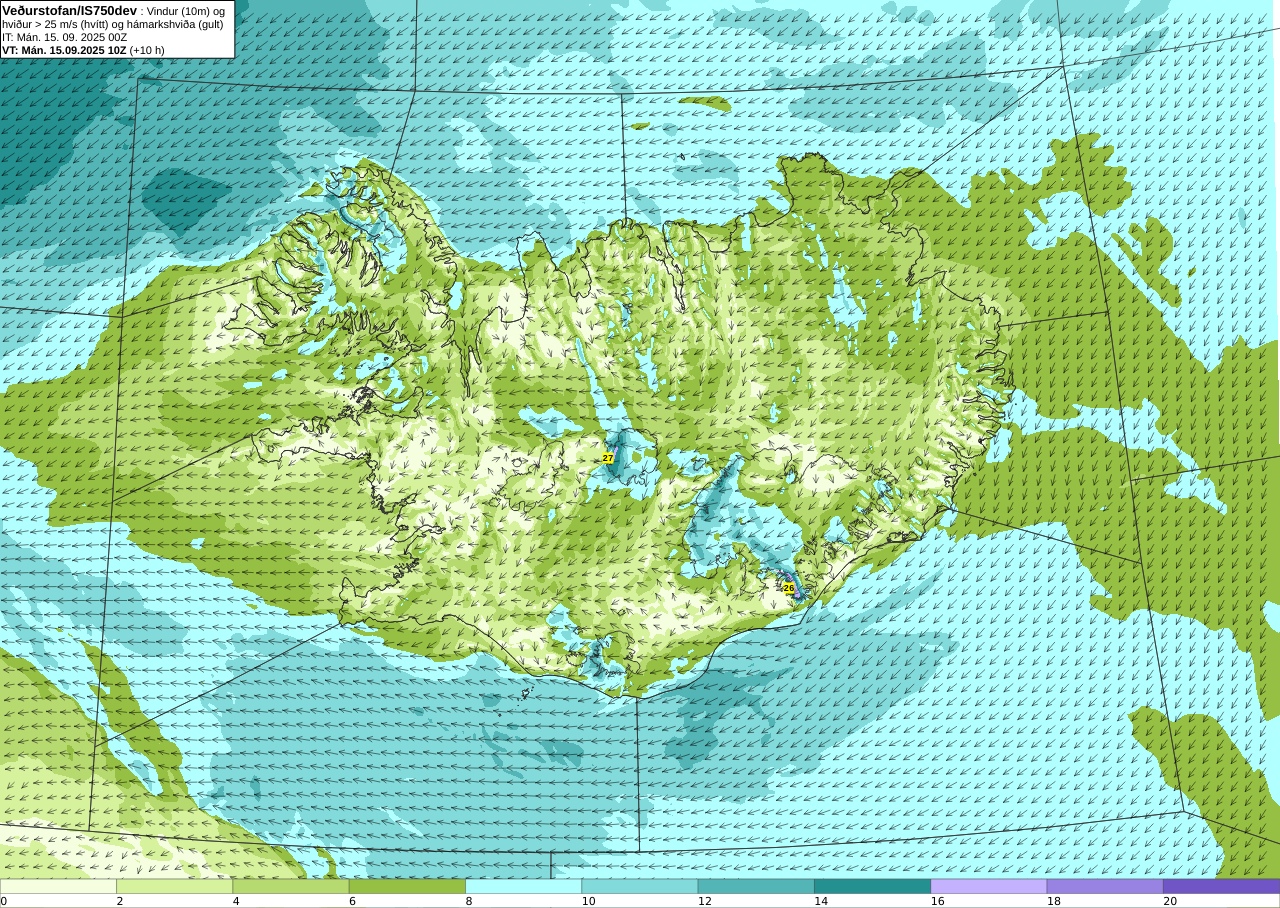The image size is (1280, 908).
Task: Click the legend scale label 14
Action: click(x=821, y=901)
